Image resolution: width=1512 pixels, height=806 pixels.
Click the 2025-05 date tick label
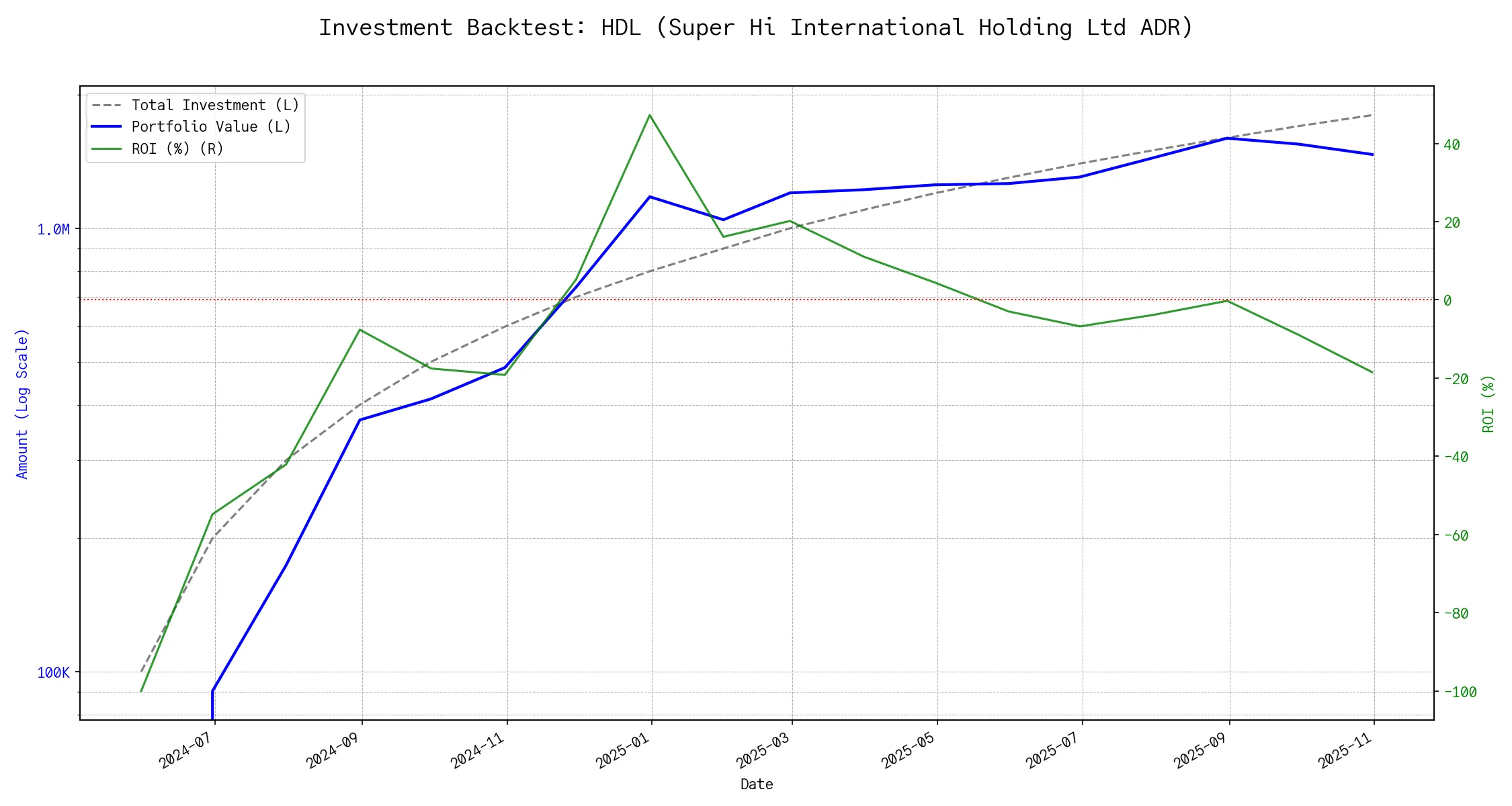(x=909, y=750)
